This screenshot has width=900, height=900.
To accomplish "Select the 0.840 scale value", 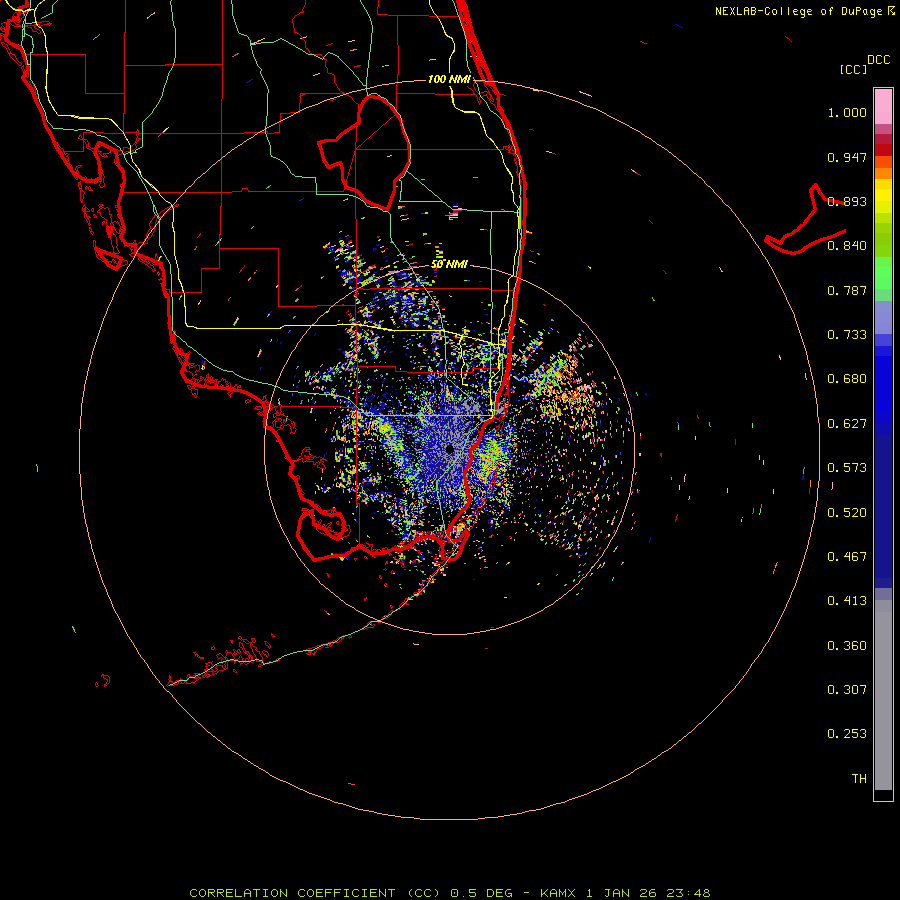I will [847, 246].
